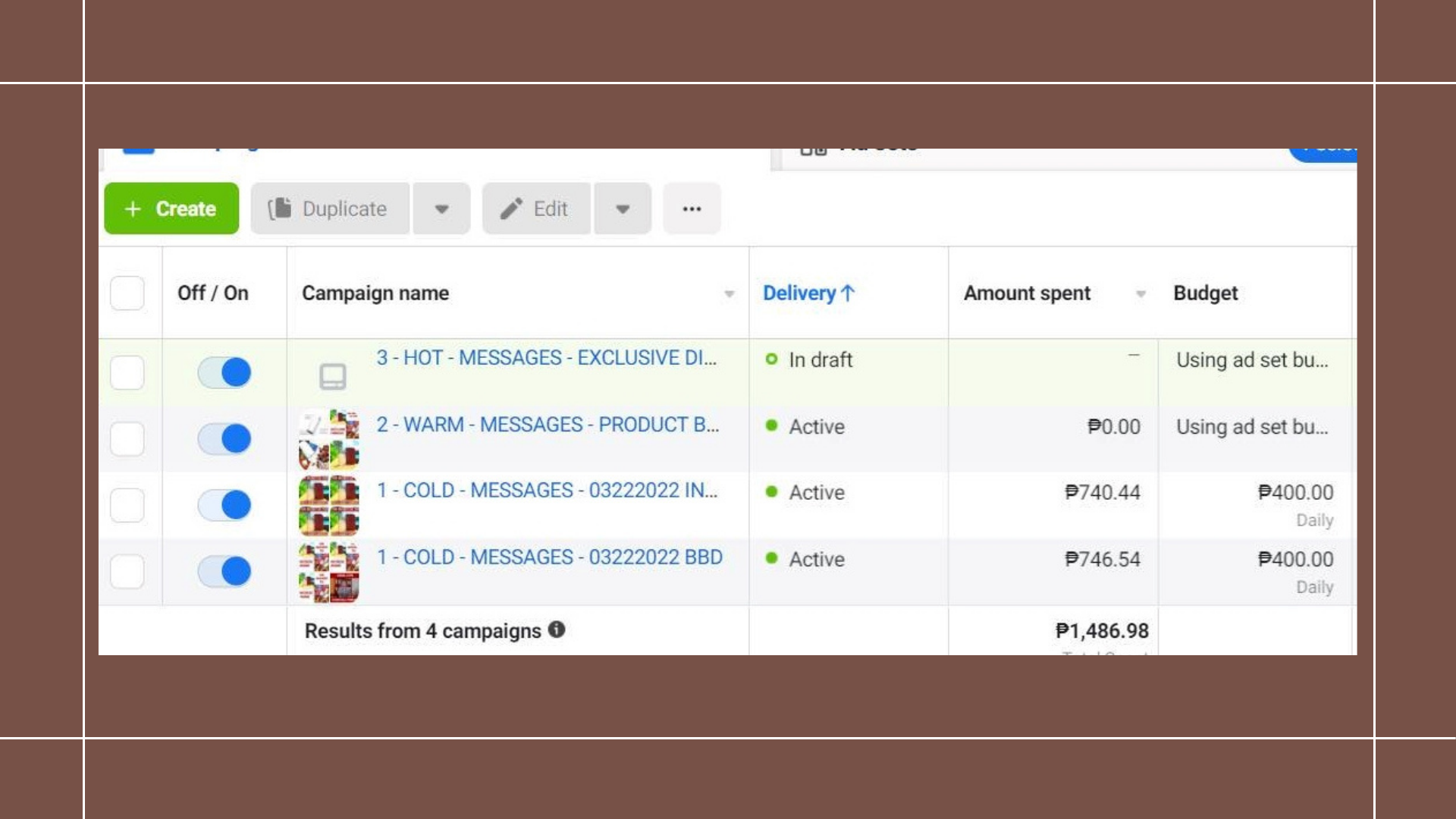Open the Edit dropdown arrow
Screen dimensions: 1456x819
(623, 209)
